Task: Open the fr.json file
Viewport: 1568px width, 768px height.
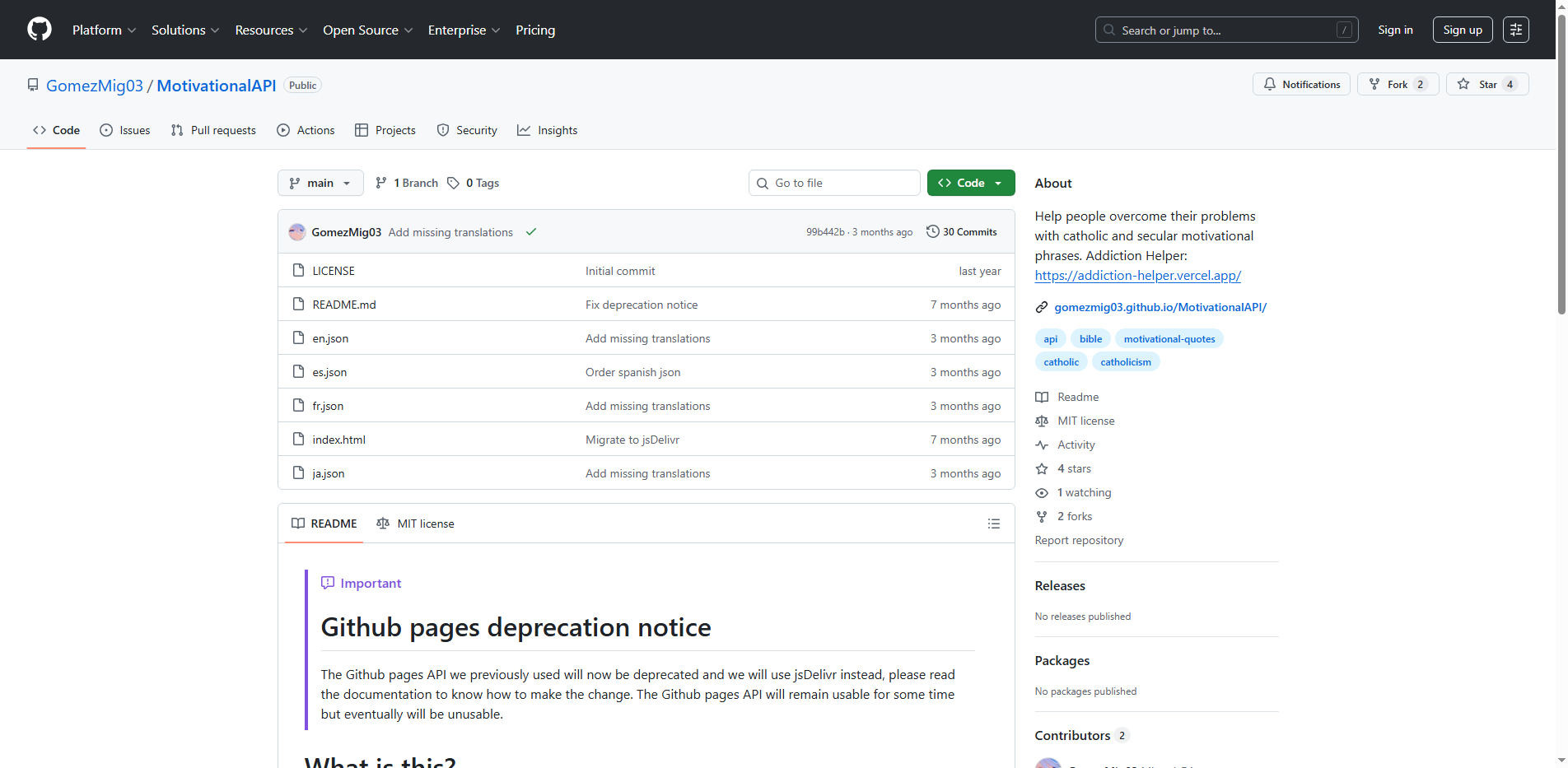Action: (x=328, y=406)
